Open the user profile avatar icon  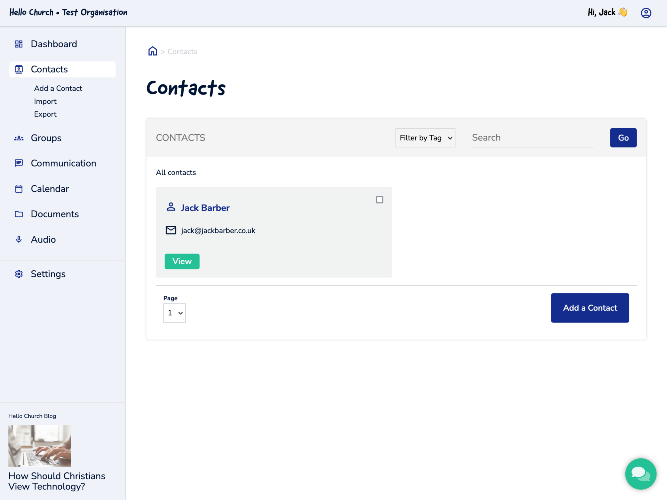pyautogui.click(x=646, y=13)
